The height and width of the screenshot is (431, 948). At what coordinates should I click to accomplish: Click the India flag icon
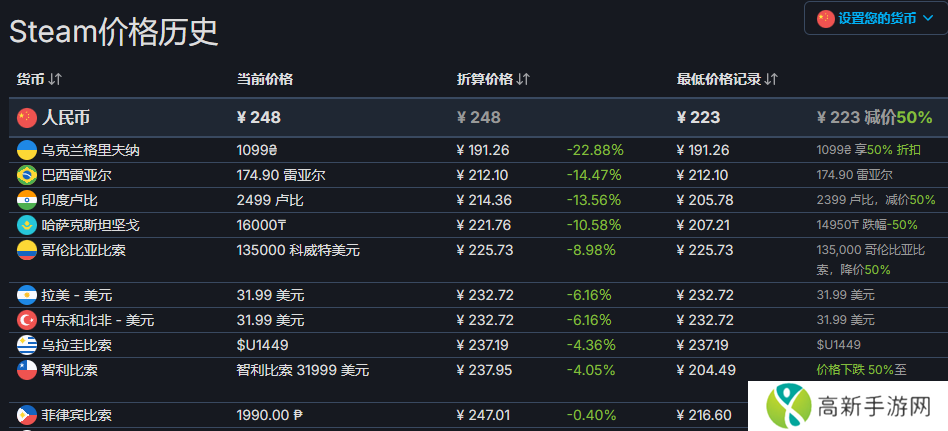tap(26, 200)
